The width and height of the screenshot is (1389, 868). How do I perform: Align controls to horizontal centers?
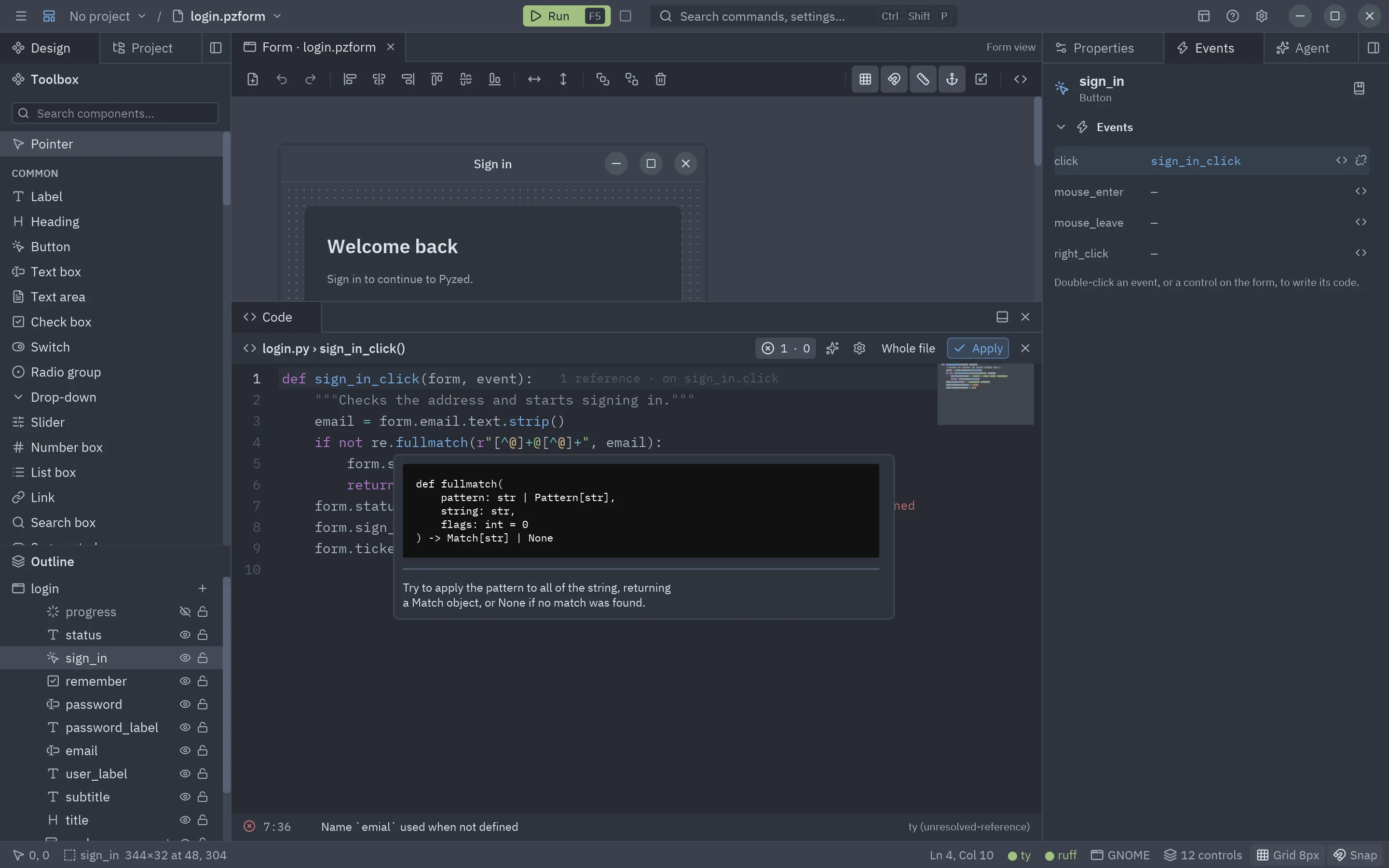[x=379, y=79]
